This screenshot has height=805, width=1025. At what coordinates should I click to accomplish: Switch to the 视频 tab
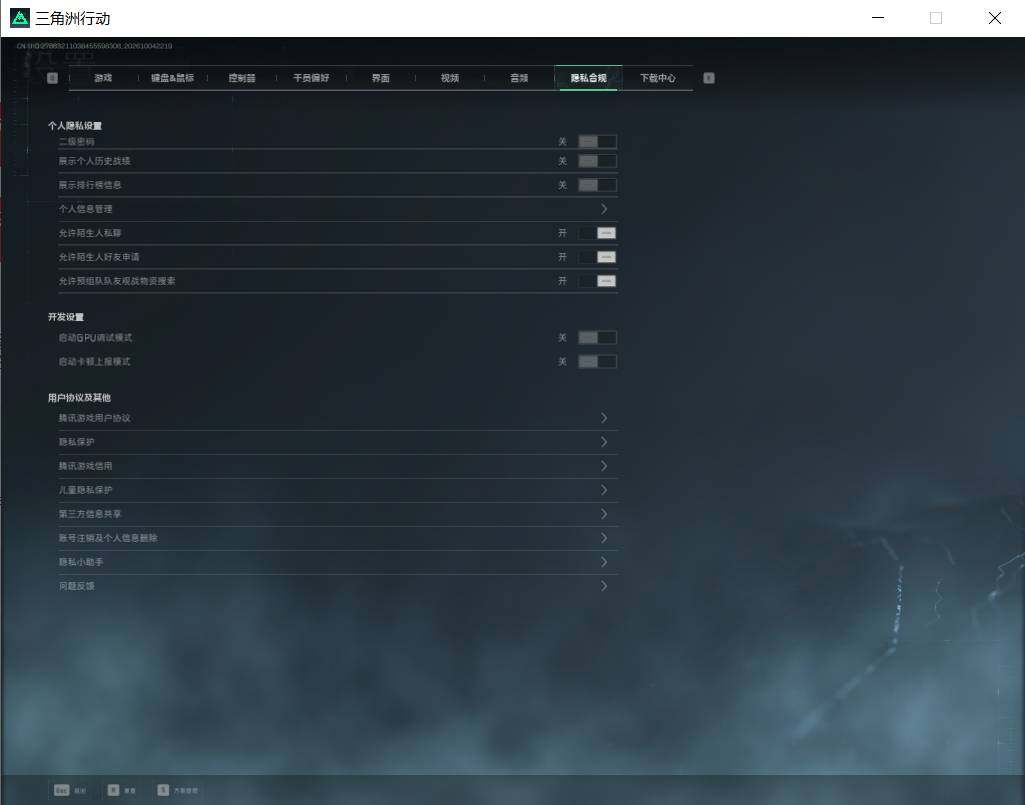click(450, 78)
